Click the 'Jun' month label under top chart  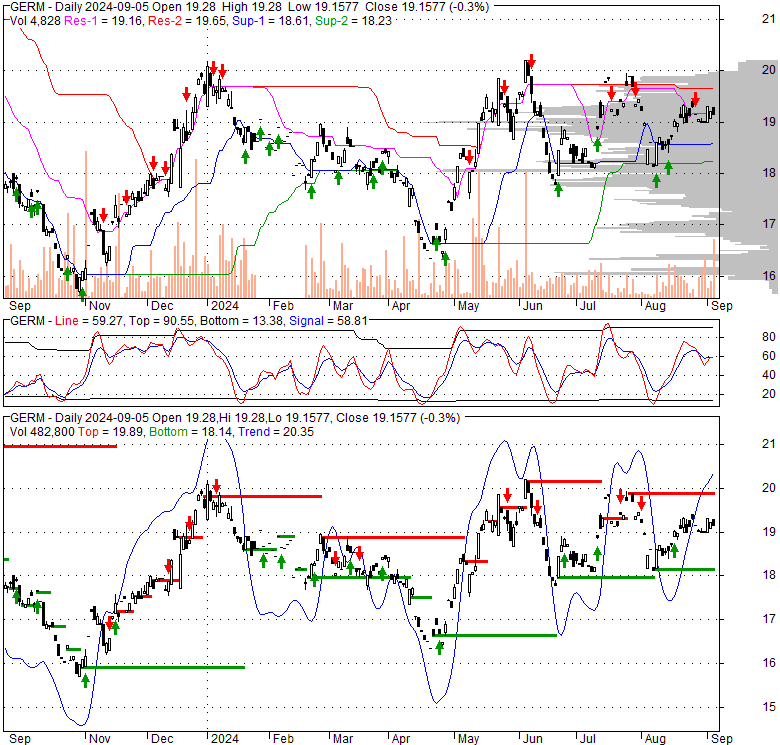point(532,306)
